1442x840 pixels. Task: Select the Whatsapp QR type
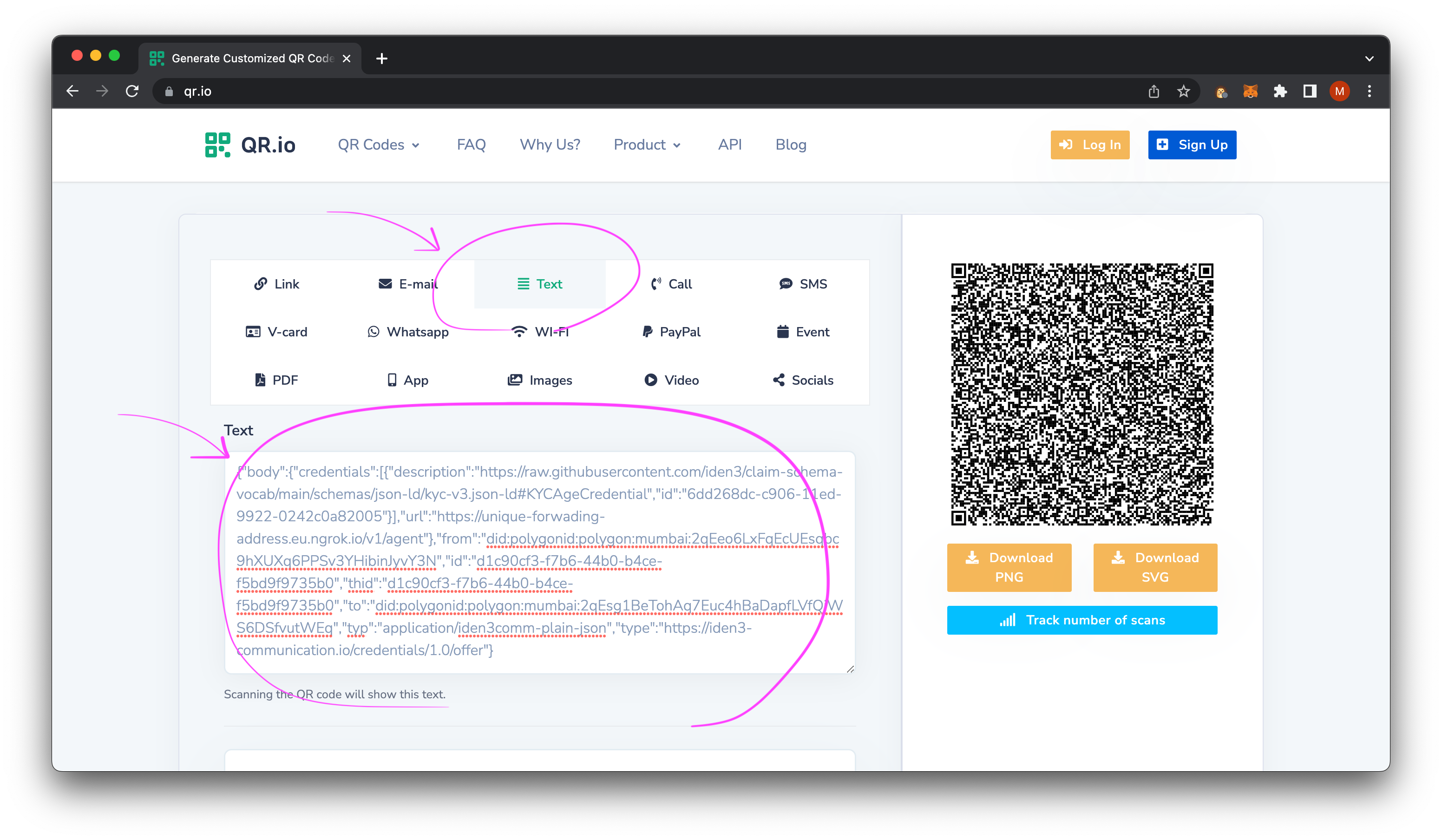[408, 332]
